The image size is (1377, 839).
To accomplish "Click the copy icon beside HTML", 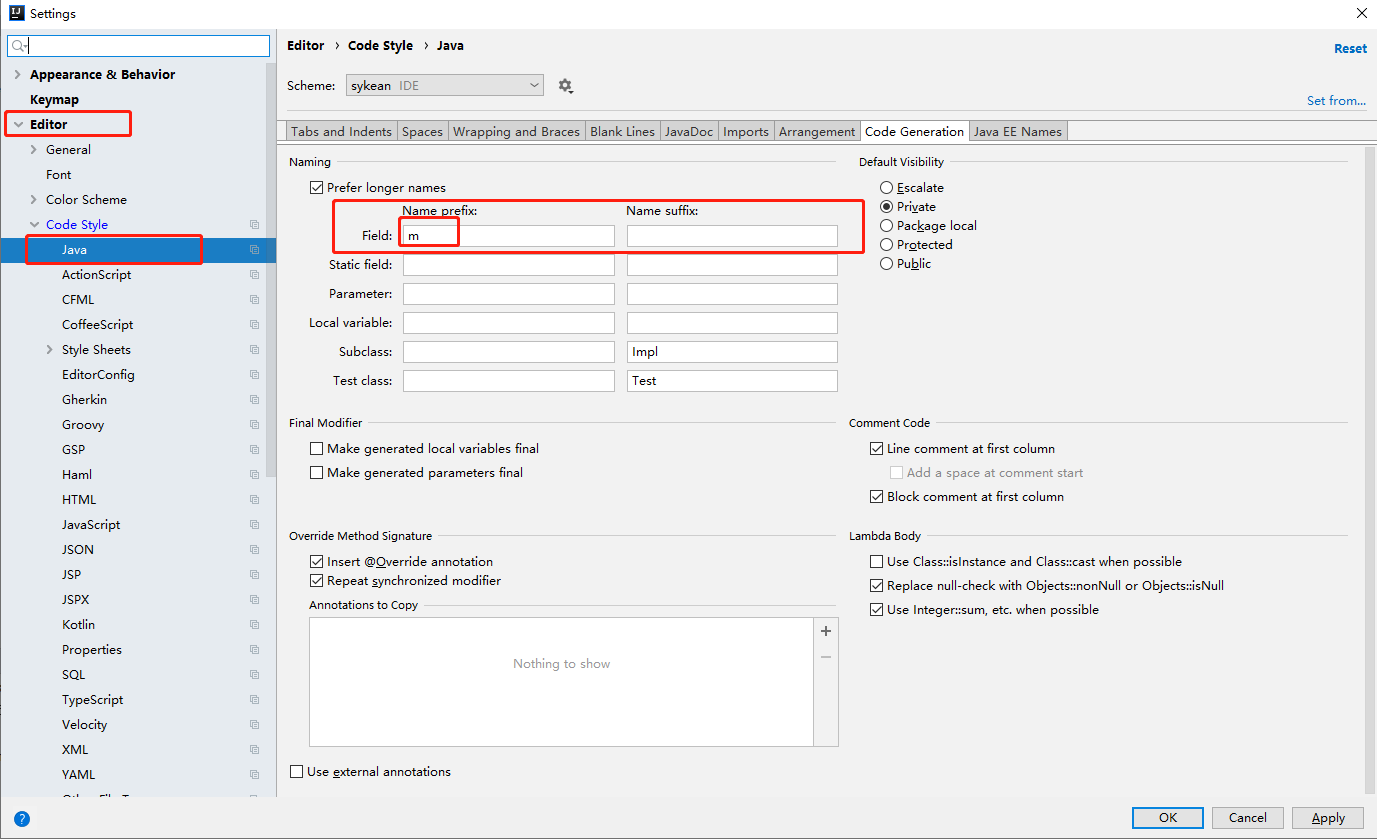I will (x=254, y=500).
